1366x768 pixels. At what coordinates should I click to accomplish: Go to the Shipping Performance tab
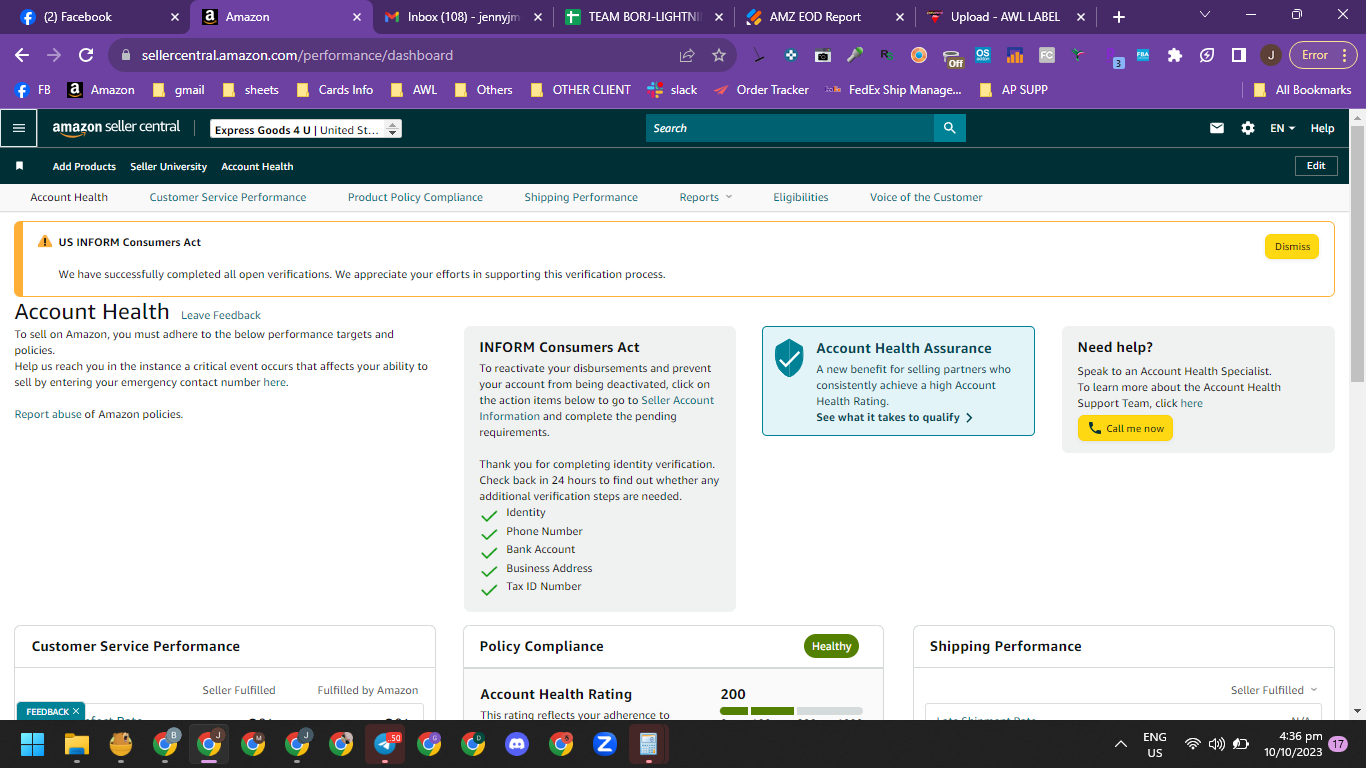pyautogui.click(x=581, y=197)
